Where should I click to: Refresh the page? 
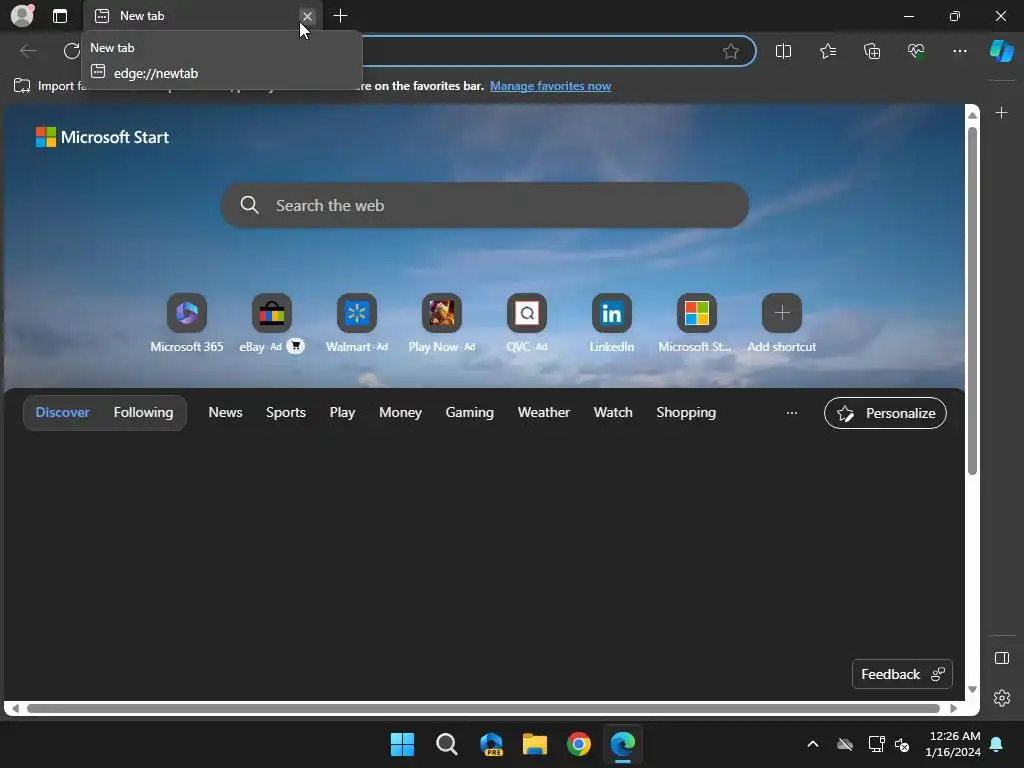(71, 51)
